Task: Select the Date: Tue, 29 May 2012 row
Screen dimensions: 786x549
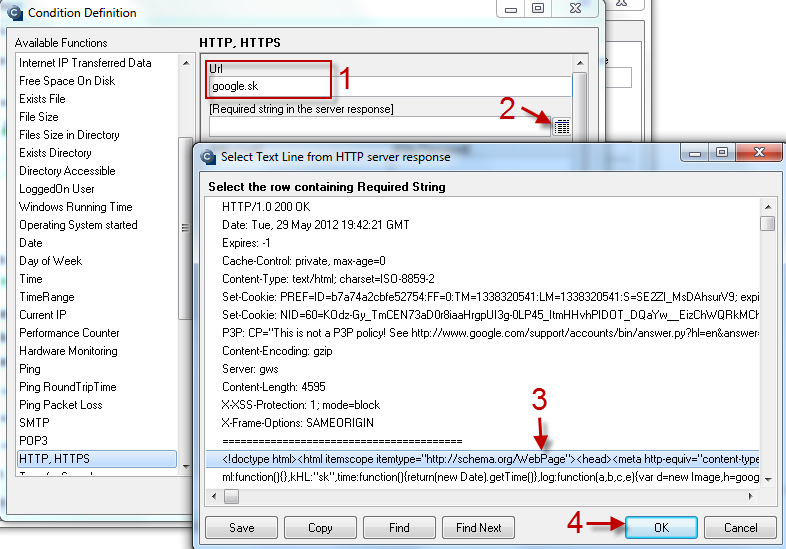Action: [482, 225]
